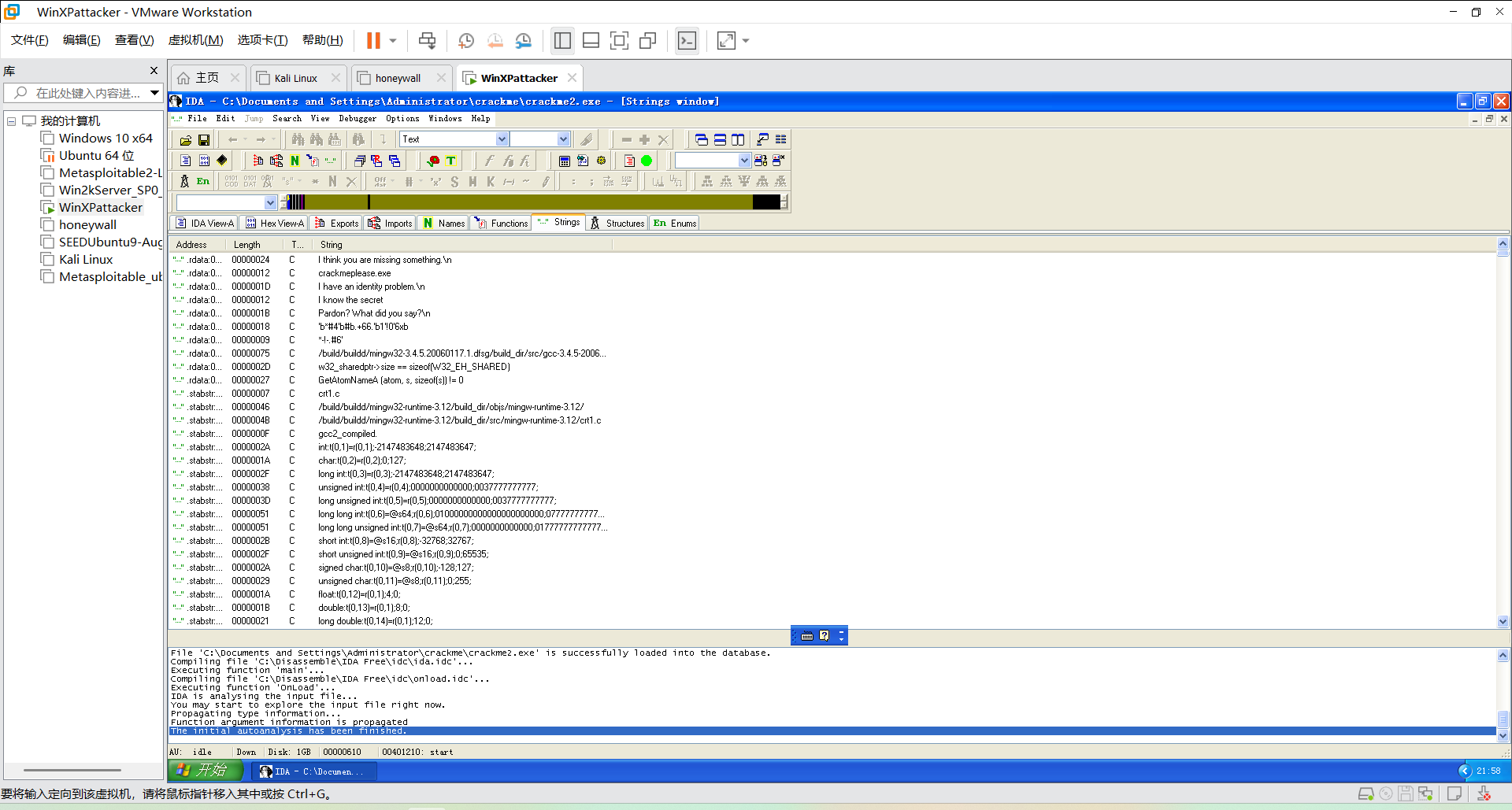Open the VMware 虚拟机(M) menu

(x=195, y=40)
